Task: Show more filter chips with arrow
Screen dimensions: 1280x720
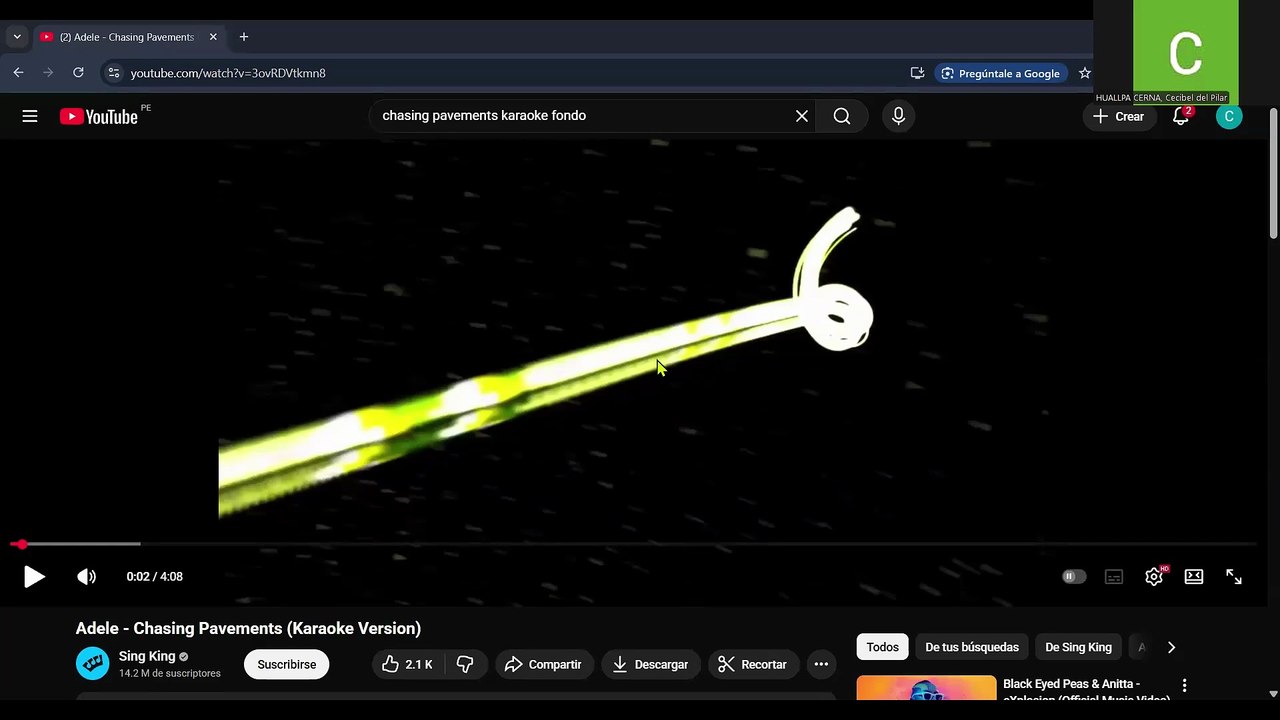Action: pos(1171,647)
